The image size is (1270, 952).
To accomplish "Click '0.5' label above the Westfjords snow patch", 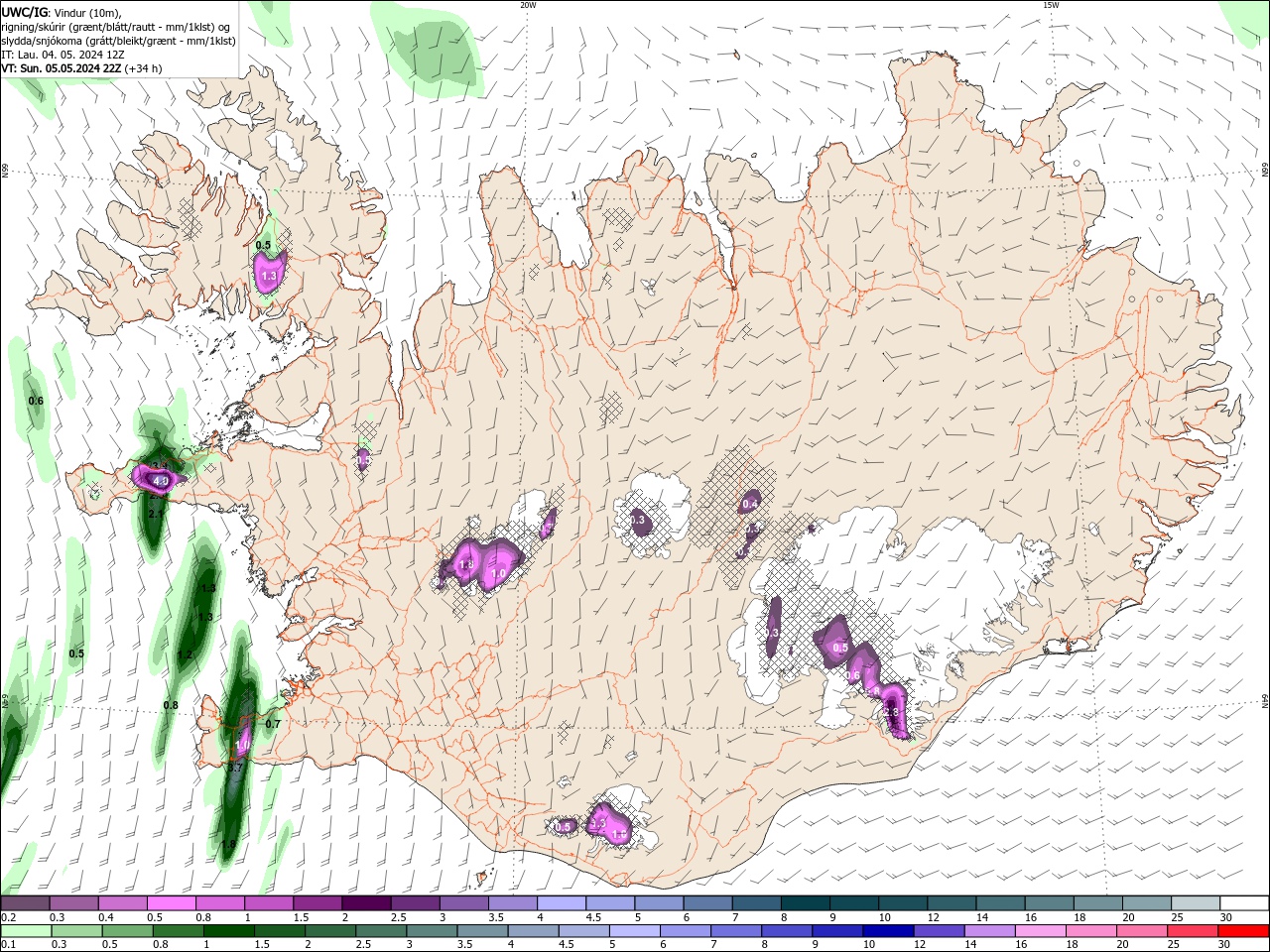I will pos(263,245).
